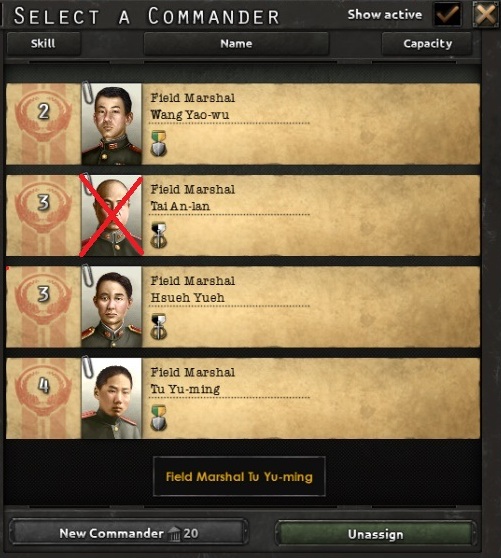Viewport: 501px width, 558px height.
Task: Click the Field Marshal Tu Yu-ming label box
Action: 239,477
